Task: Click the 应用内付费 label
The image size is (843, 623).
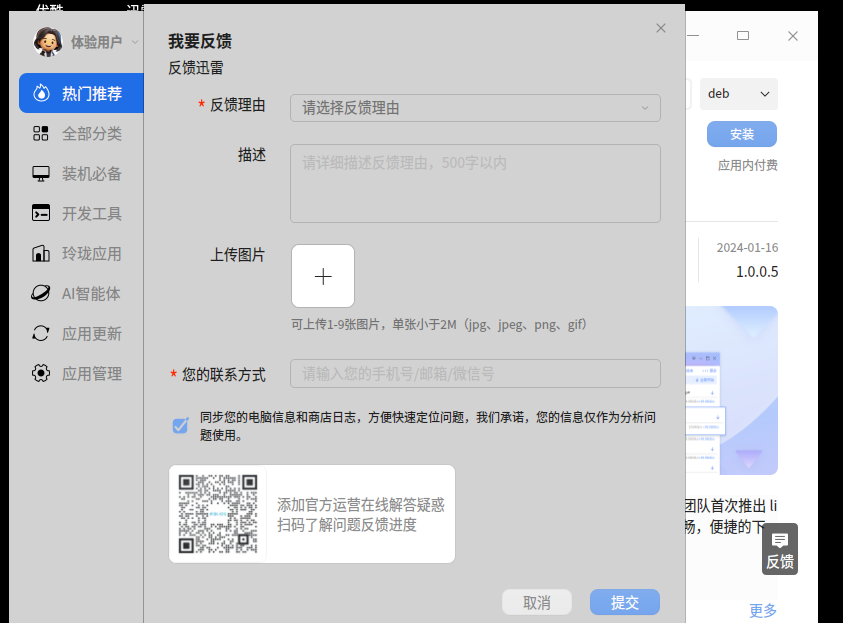Action: pyautogui.click(x=748, y=166)
